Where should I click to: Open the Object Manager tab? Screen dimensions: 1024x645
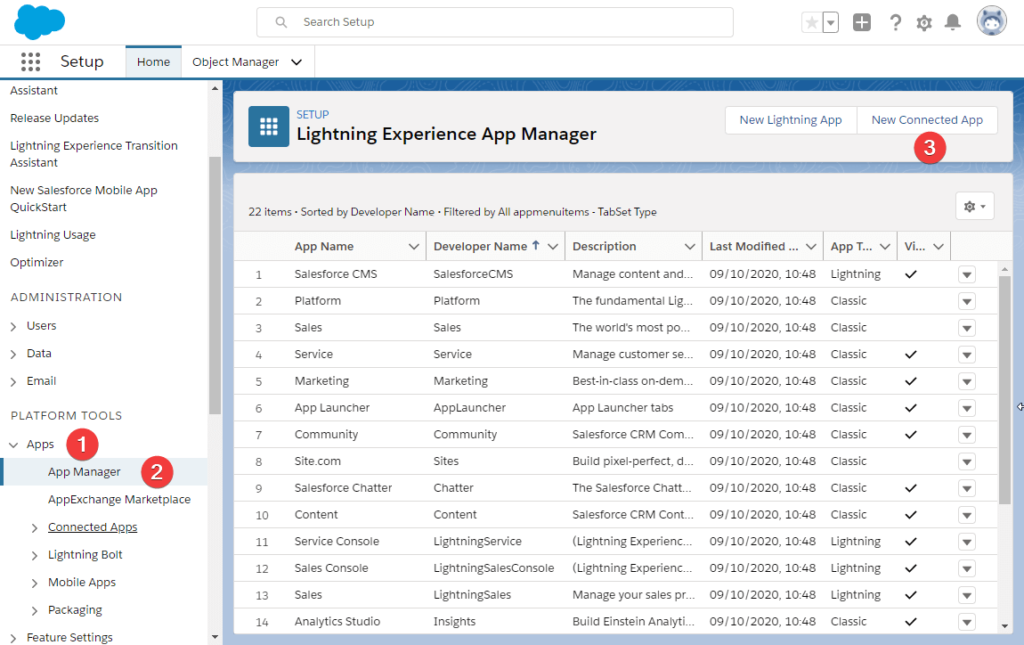pos(235,62)
